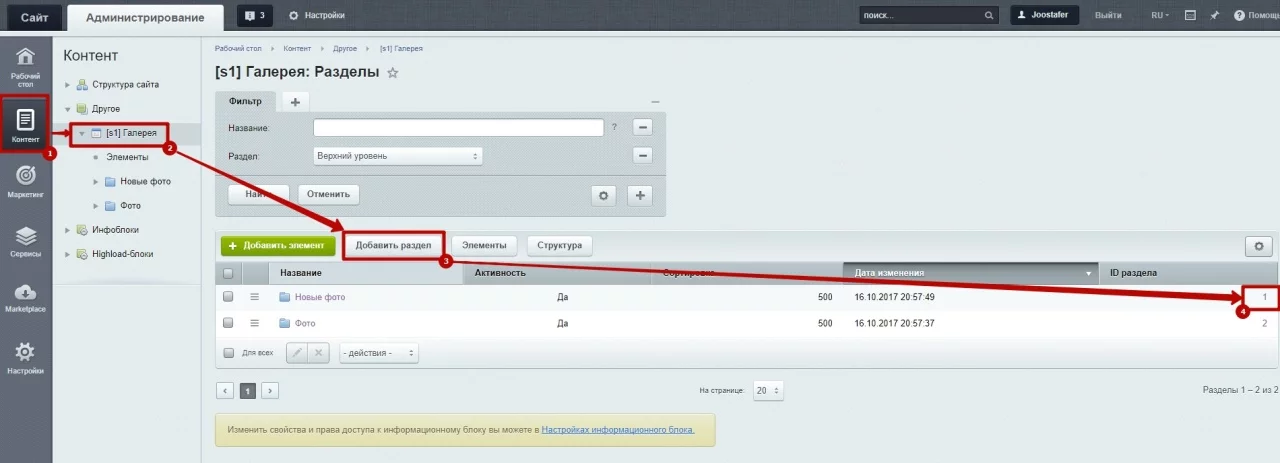Open the действия dropdown
This screenshot has height=463, width=1280.
[x=378, y=353]
